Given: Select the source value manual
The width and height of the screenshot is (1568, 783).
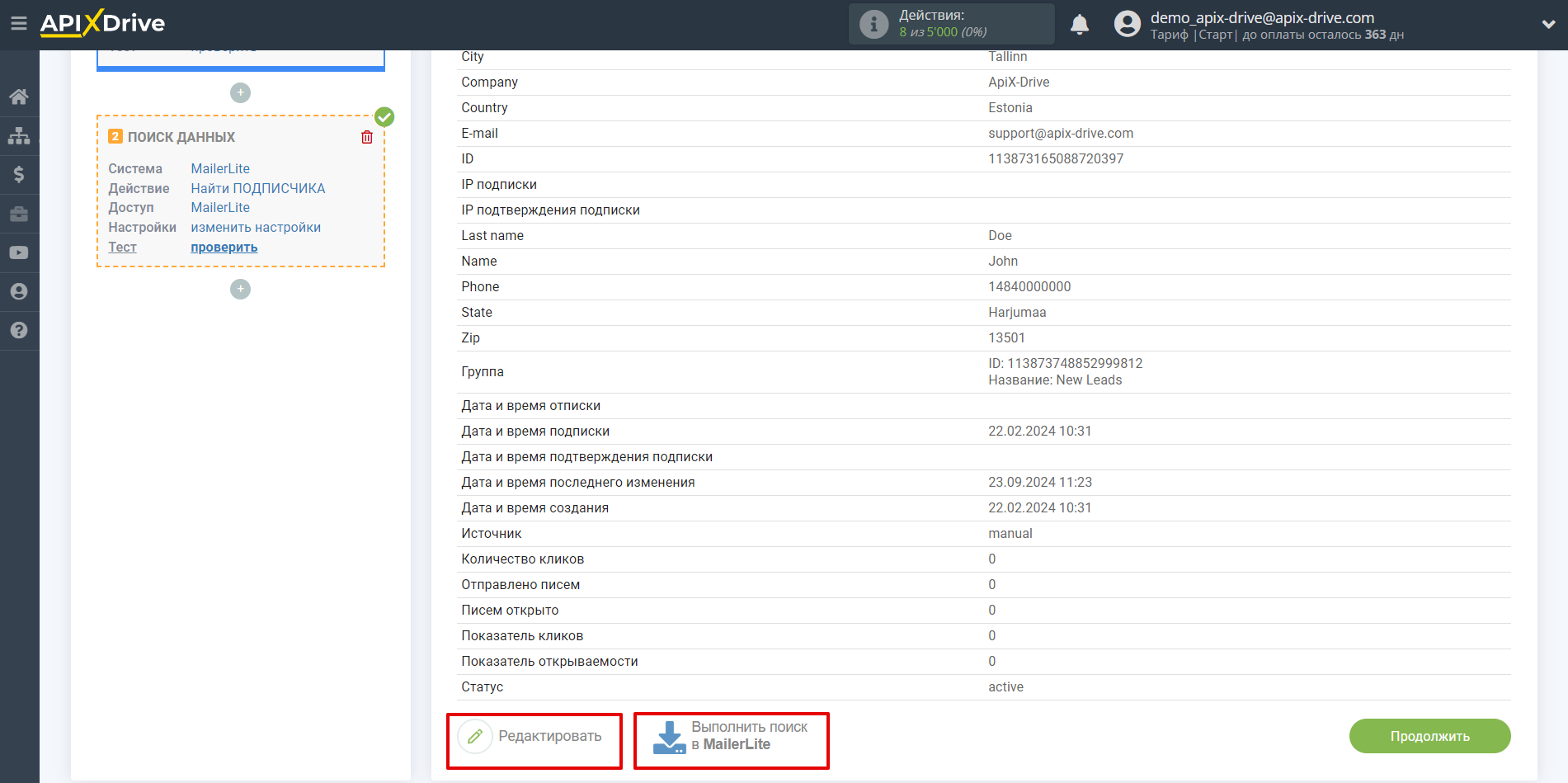Looking at the screenshot, I should click(x=1010, y=534).
